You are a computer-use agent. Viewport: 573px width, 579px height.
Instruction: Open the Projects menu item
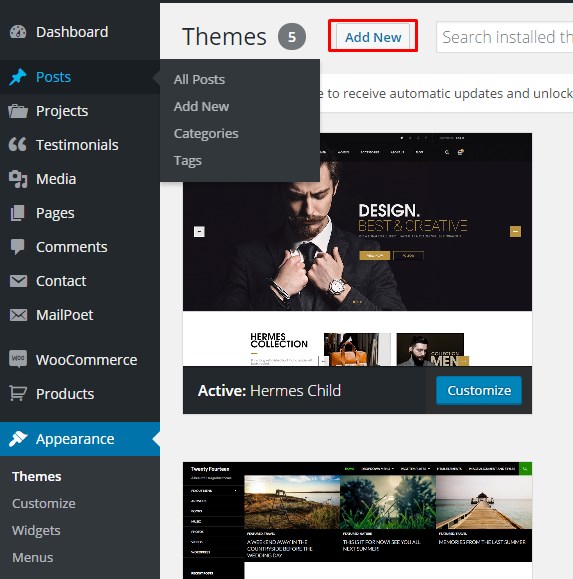80,111
